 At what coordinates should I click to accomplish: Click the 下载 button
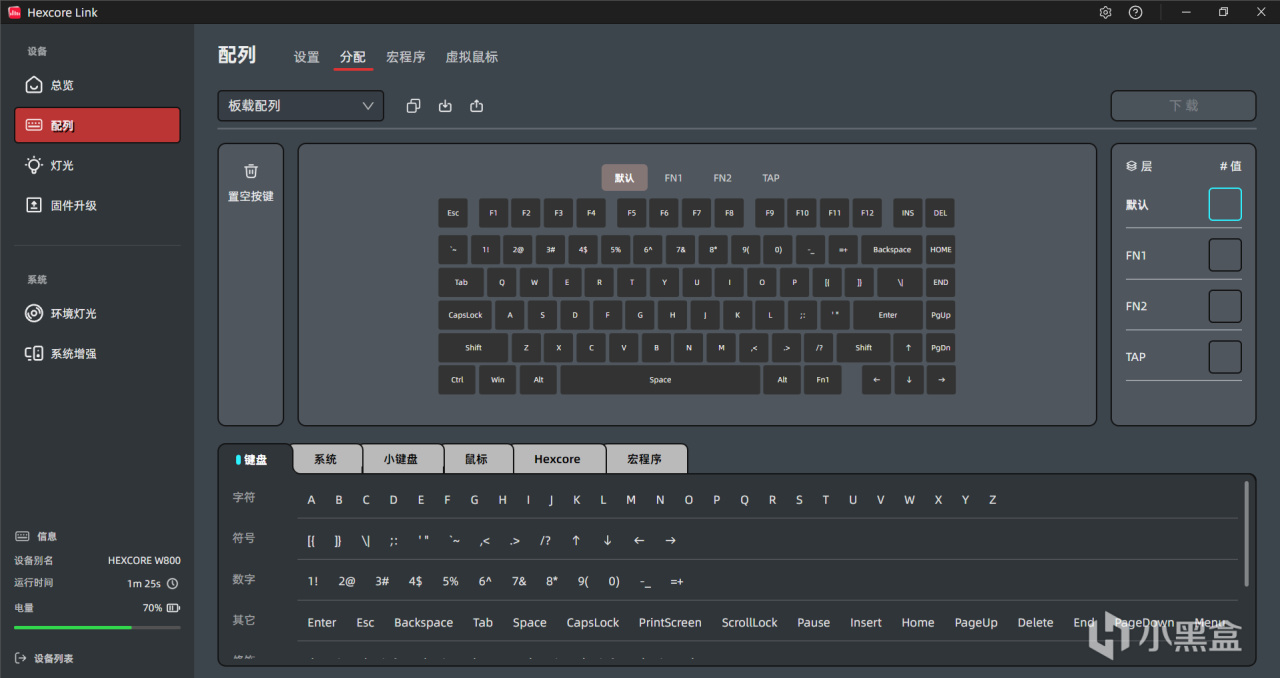coord(1183,106)
